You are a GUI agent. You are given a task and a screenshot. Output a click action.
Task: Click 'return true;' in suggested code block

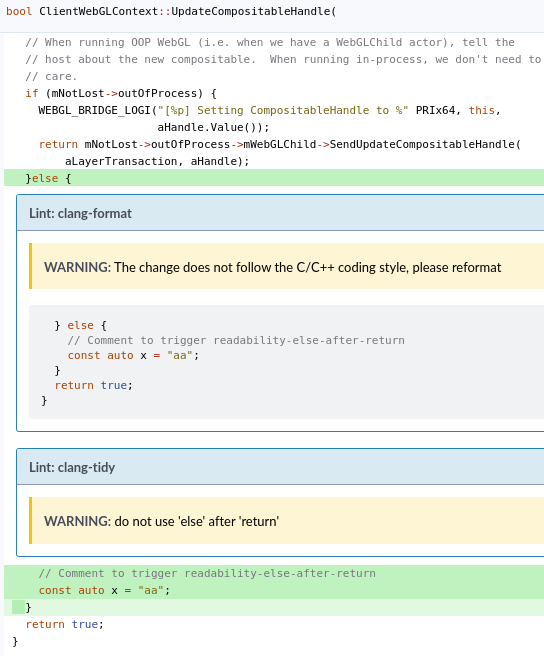(94, 385)
